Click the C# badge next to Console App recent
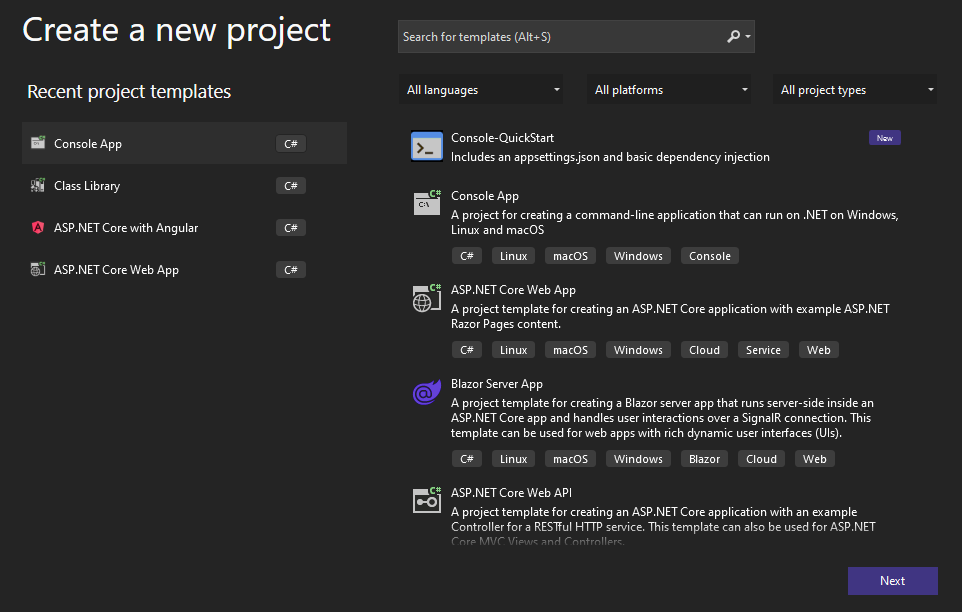 tap(291, 143)
